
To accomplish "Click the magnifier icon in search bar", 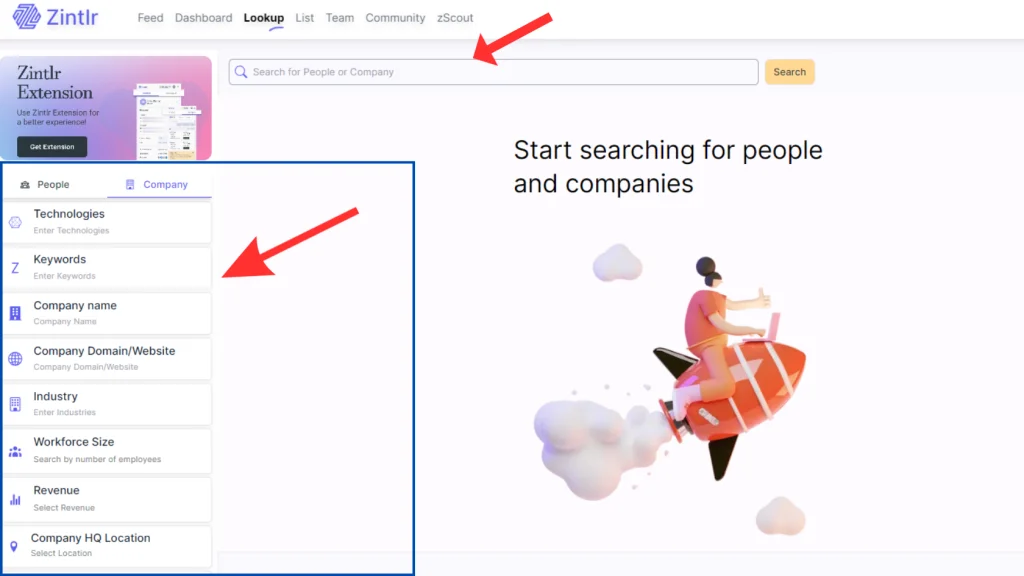I will pyautogui.click(x=241, y=72).
